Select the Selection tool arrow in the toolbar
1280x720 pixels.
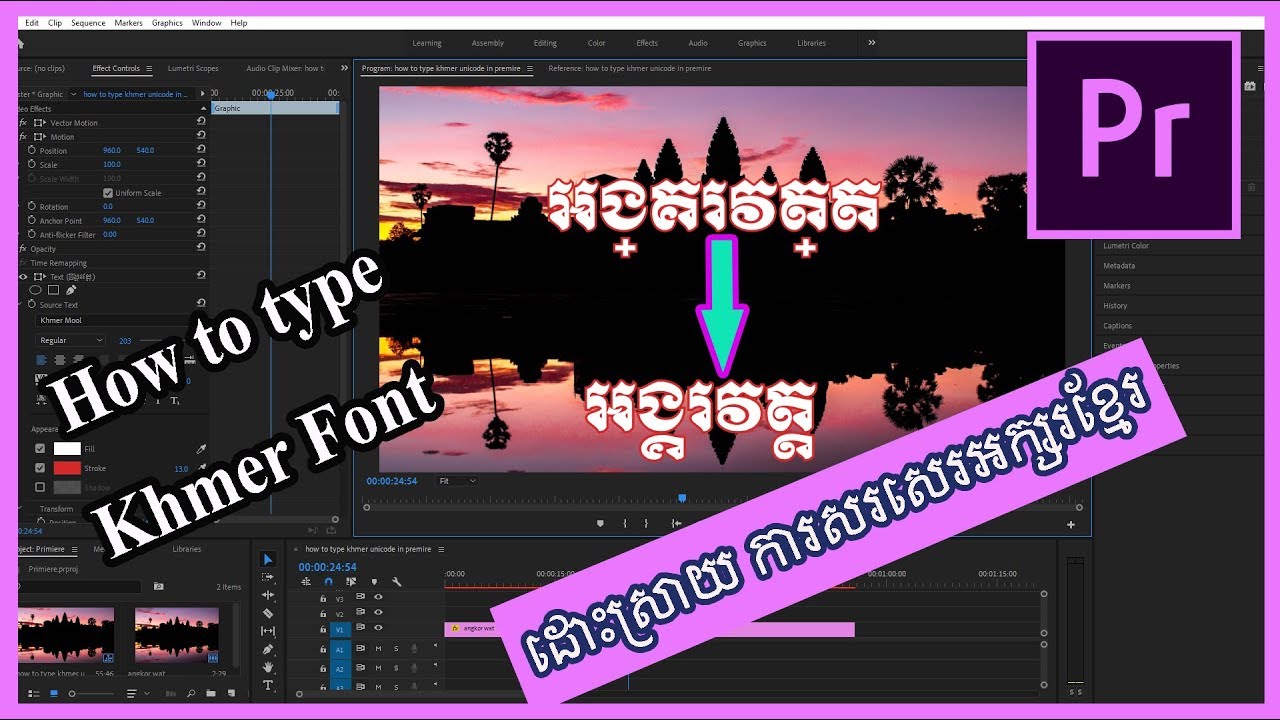[x=268, y=559]
